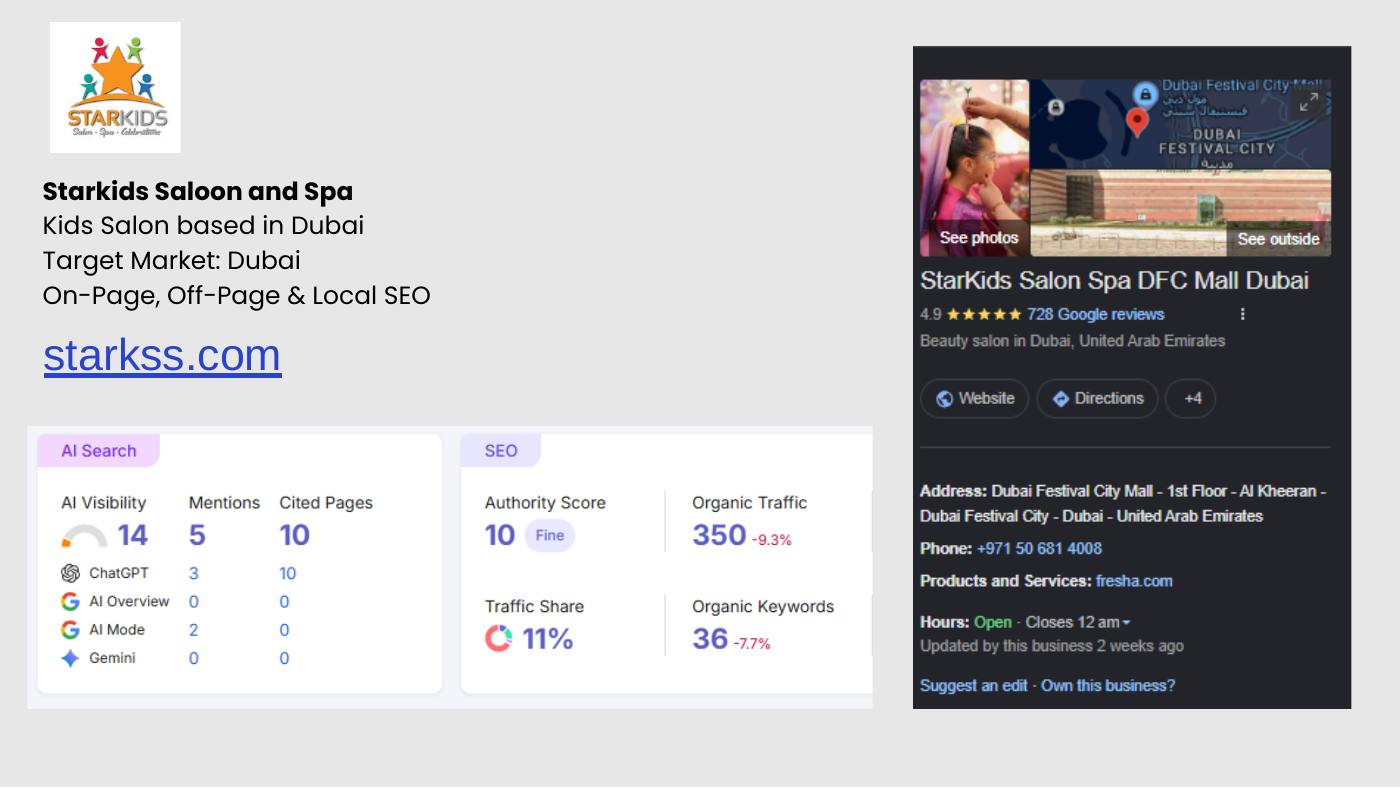This screenshot has height=788, width=1400.
Task: Click the AI Visibility gauge icon
Action: [84, 536]
